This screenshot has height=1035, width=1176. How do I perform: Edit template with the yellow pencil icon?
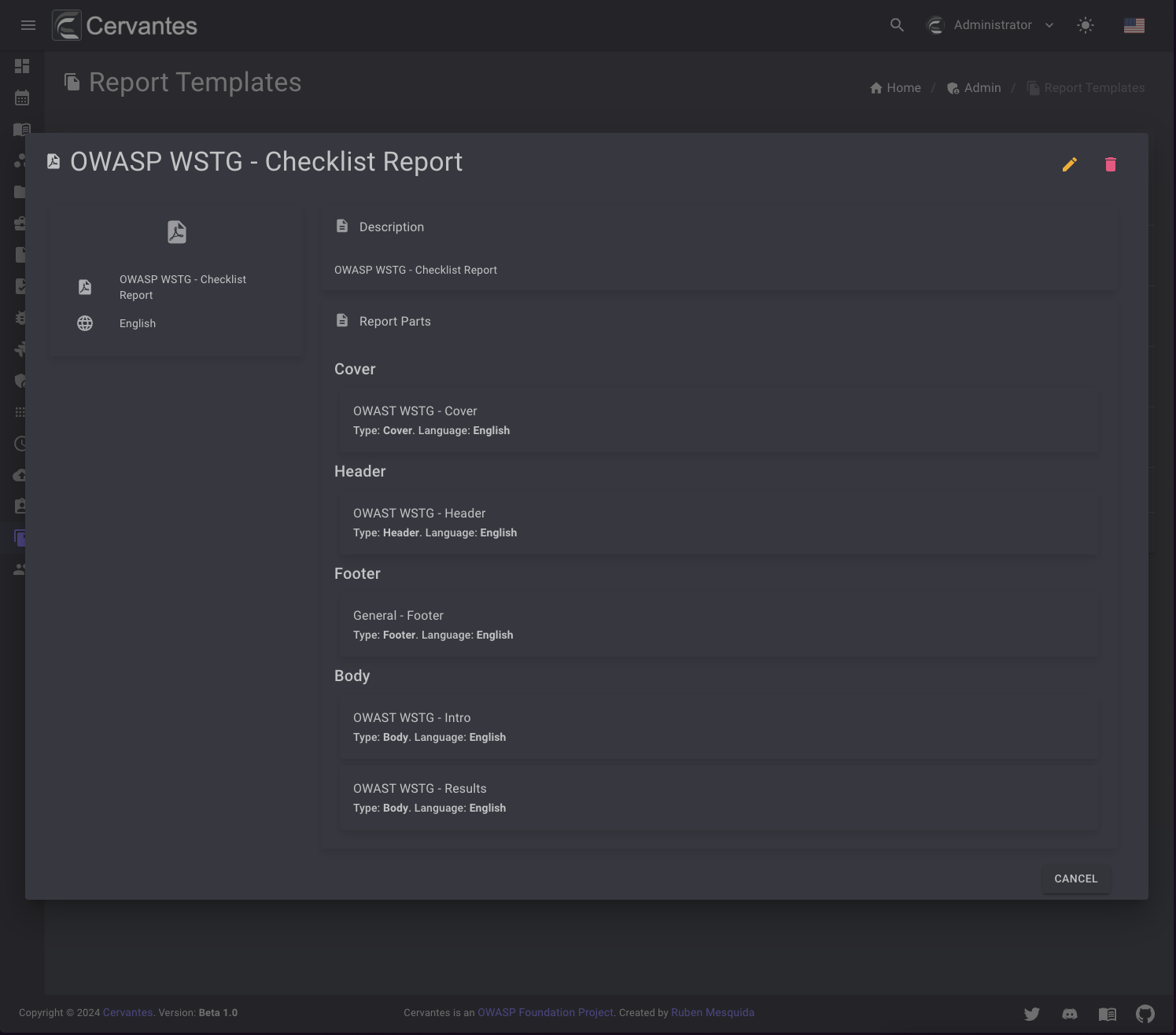click(1070, 164)
